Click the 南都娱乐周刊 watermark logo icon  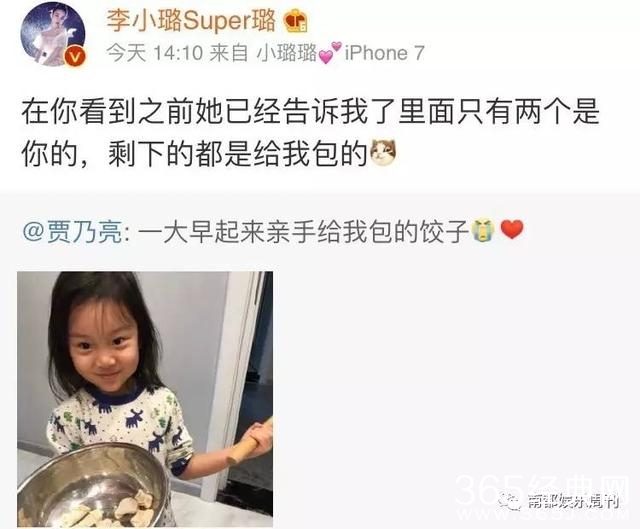click(511, 500)
